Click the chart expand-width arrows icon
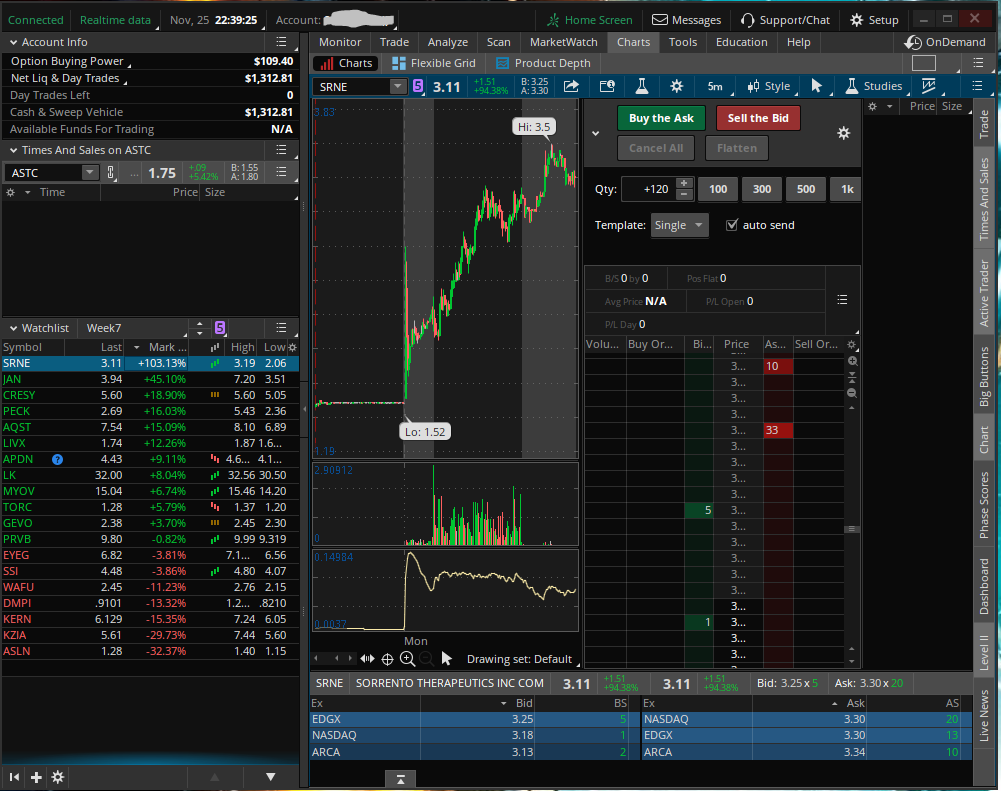Viewport: 1001px width, 791px height. (367, 658)
